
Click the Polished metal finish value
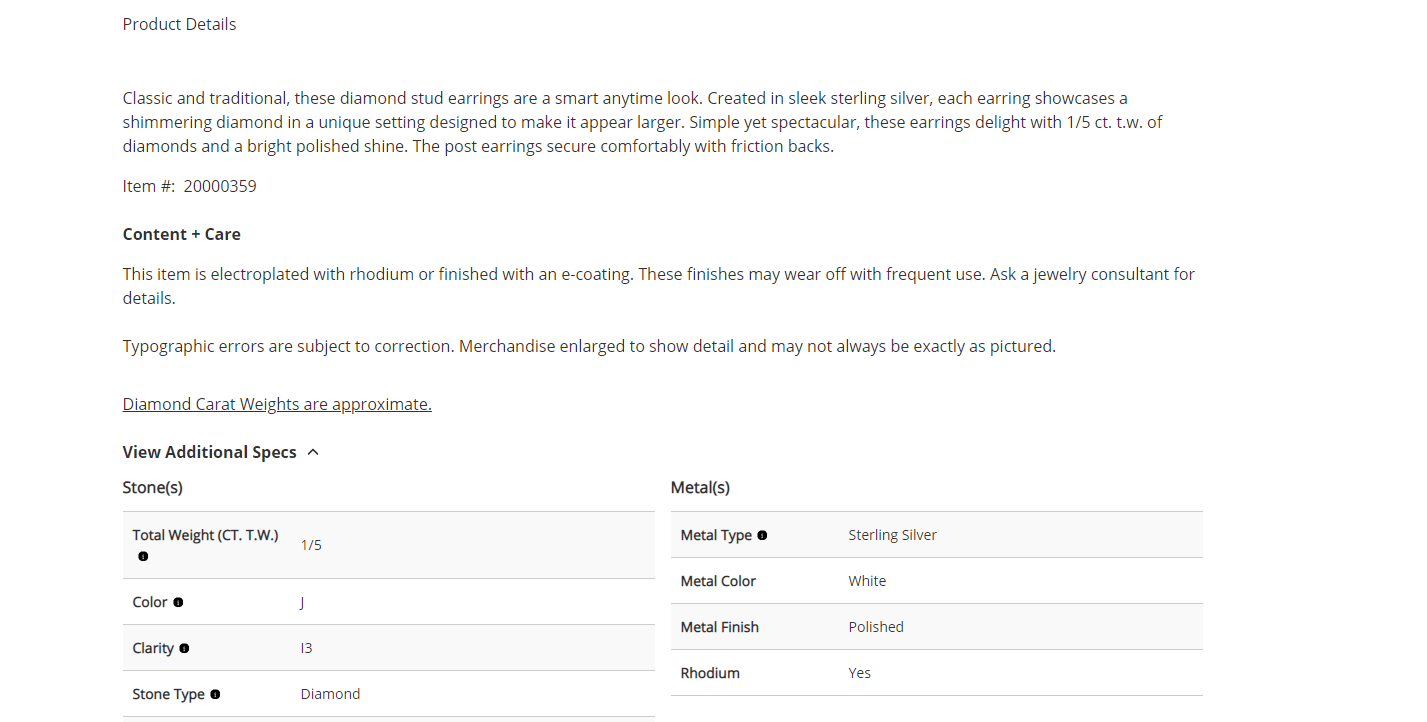[x=876, y=627]
